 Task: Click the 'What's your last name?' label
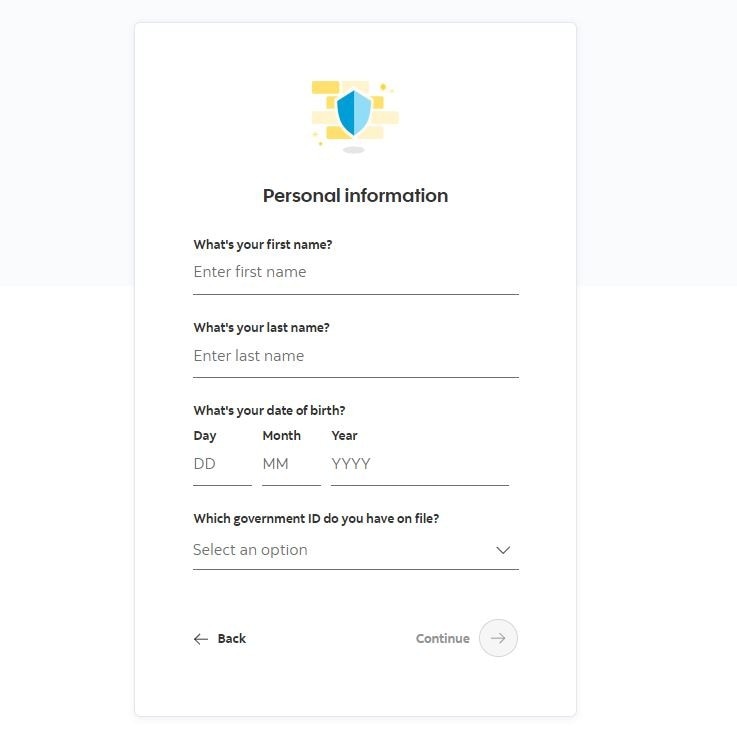pyautogui.click(x=261, y=328)
